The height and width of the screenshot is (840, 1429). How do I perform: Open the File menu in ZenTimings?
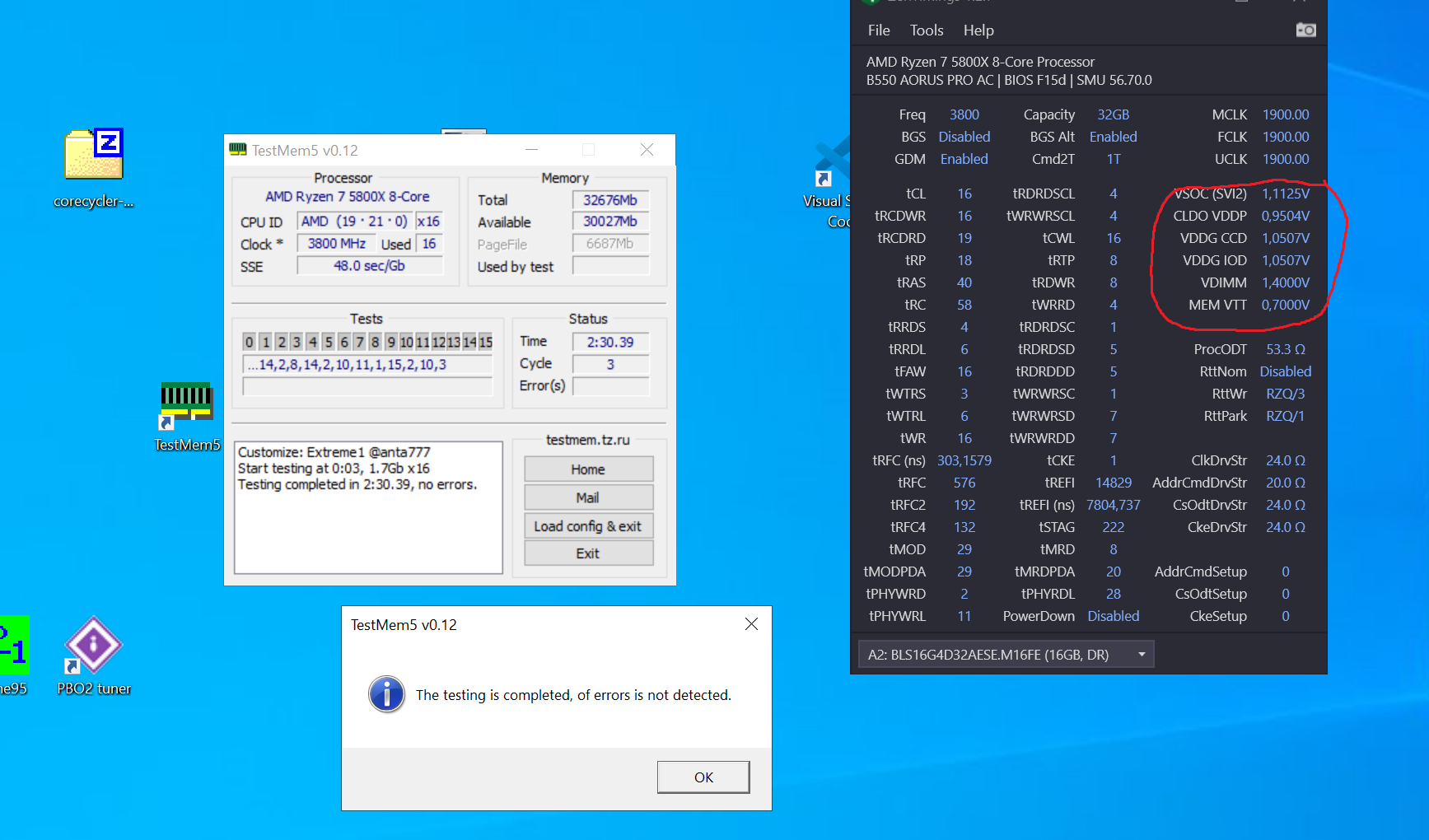pyautogui.click(x=879, y=30)
